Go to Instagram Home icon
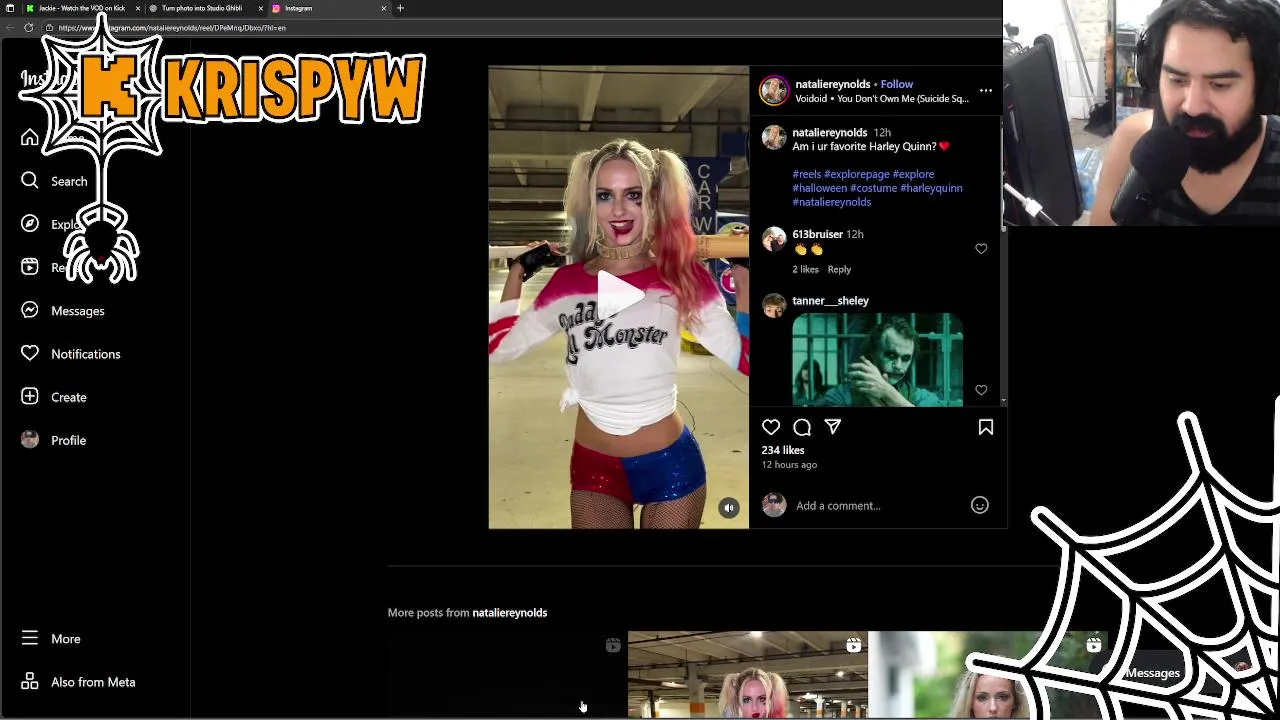1280x720 pixels. pyautogui.click(x=30, y=138)
